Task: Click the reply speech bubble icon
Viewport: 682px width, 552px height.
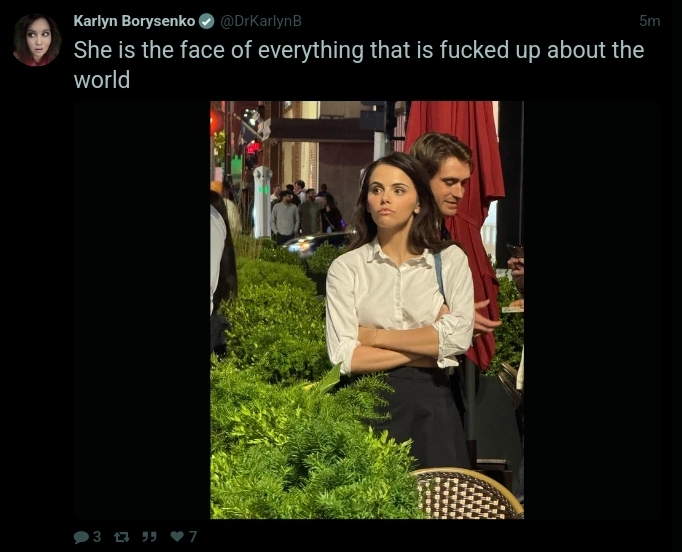Action: coord(81,537)
